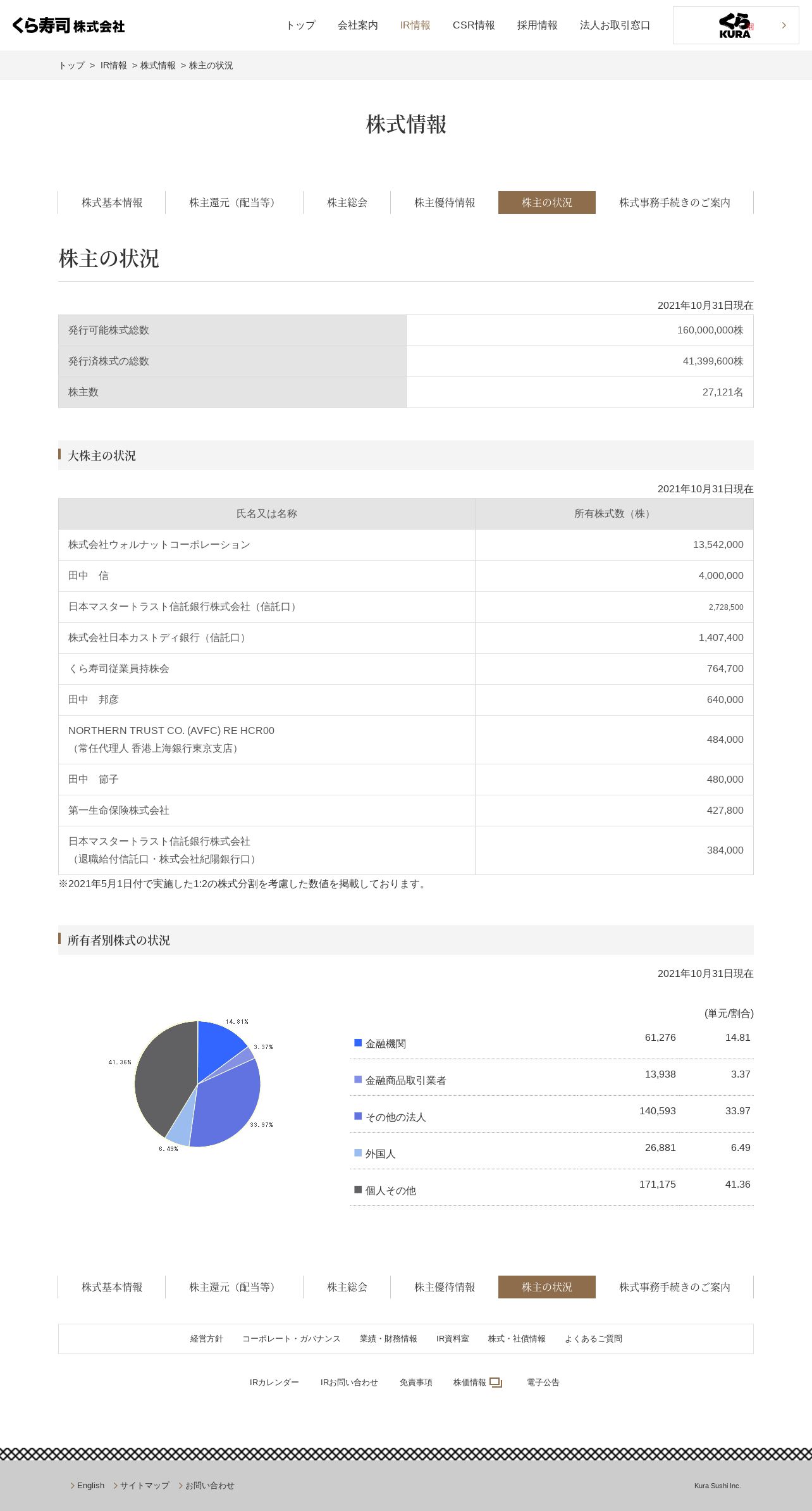Open the IRお問い合わせ link
812x1511 pixels.
pos(349,1383)
